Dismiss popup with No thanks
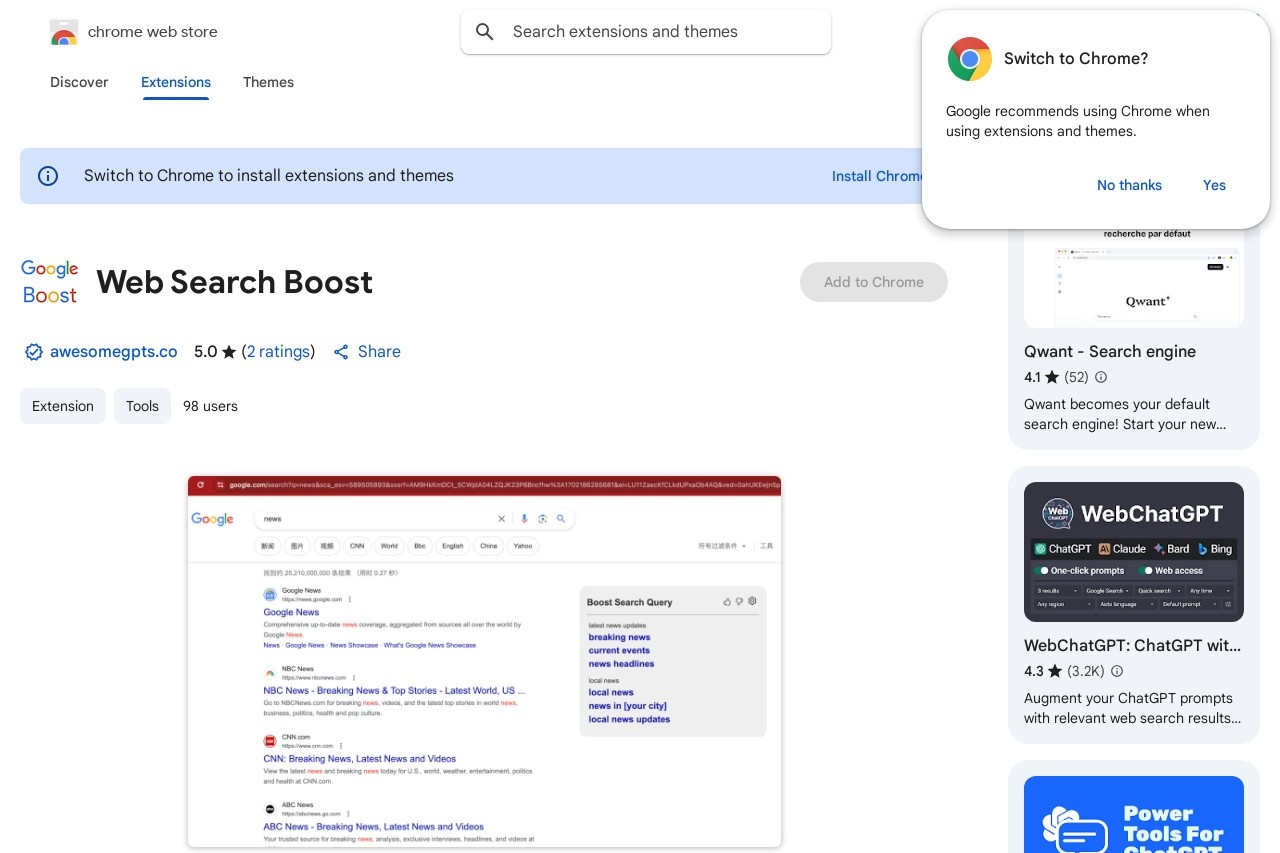The width and height of the screenshot is (1280, 853). coord(1129,185)
